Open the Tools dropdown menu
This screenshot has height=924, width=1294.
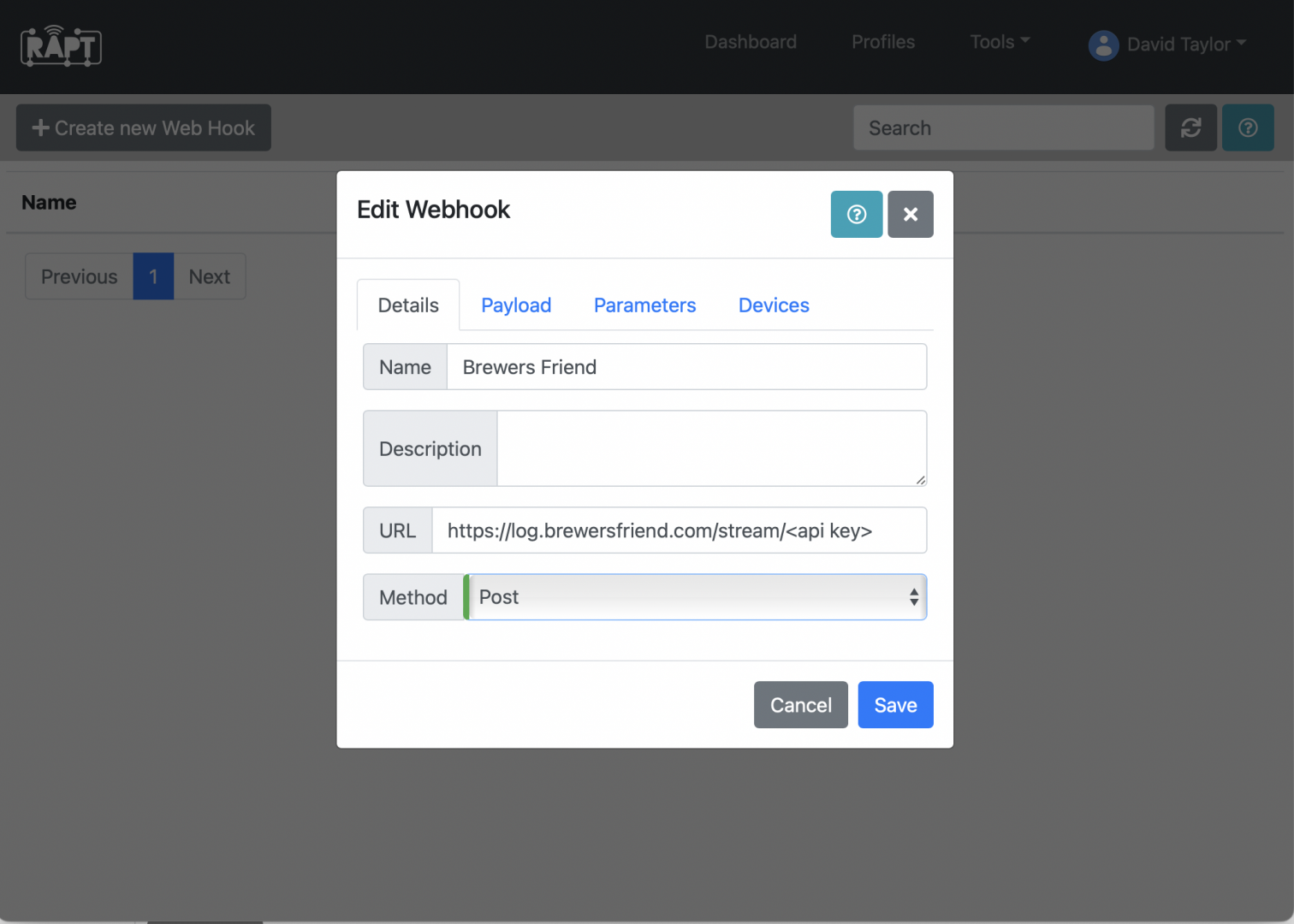(x=999, y=42)
